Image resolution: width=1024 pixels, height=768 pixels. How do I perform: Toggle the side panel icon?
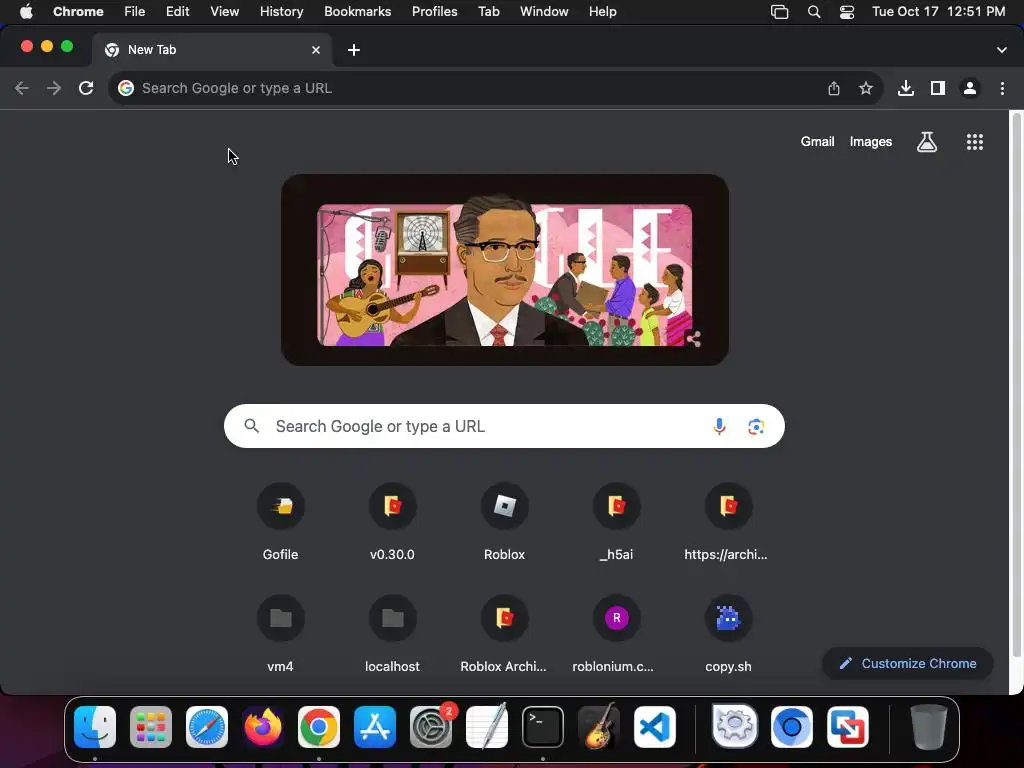point(938,88)
